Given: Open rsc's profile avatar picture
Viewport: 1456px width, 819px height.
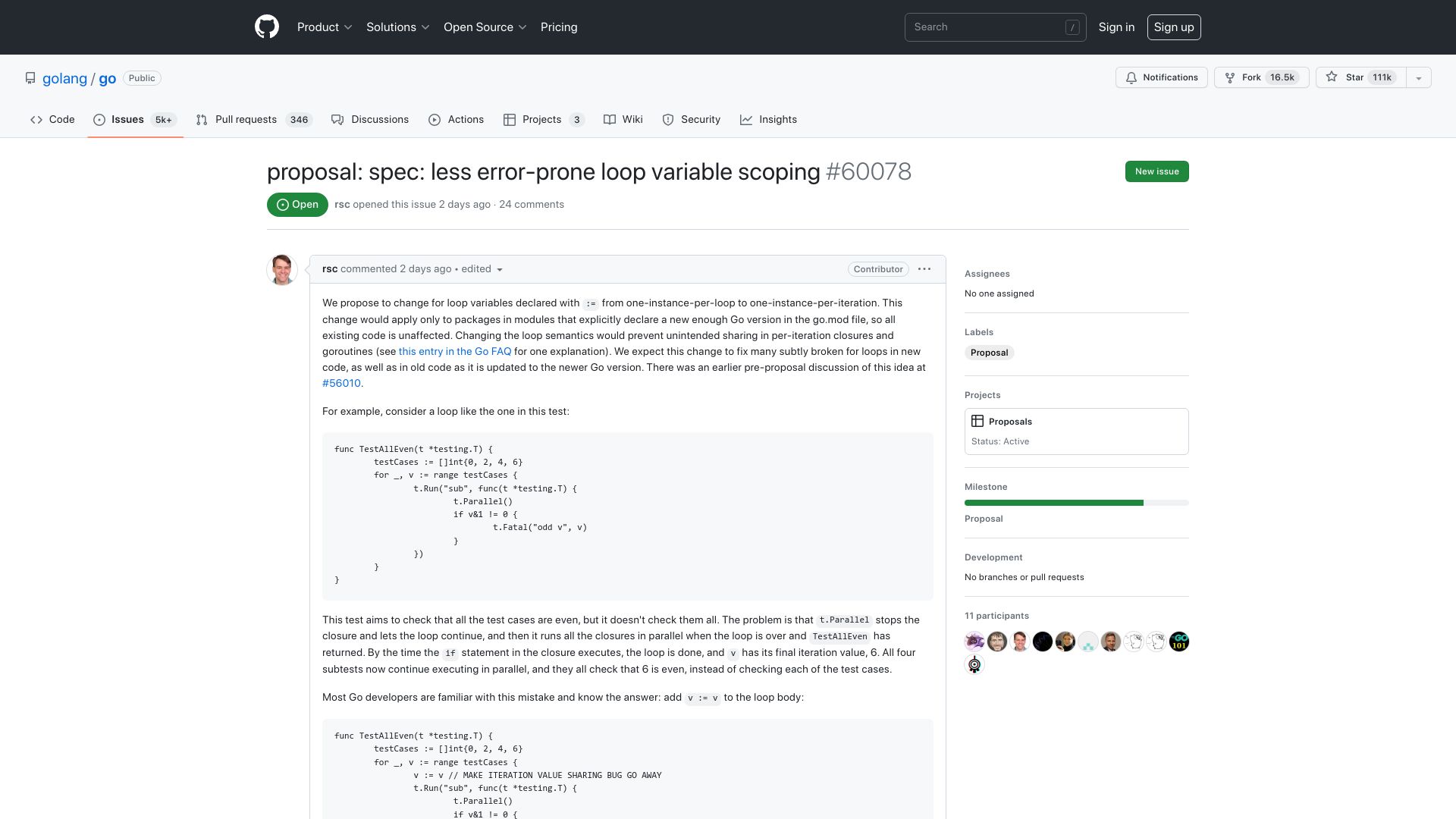Looking at the screenshot, I should 282,270.
